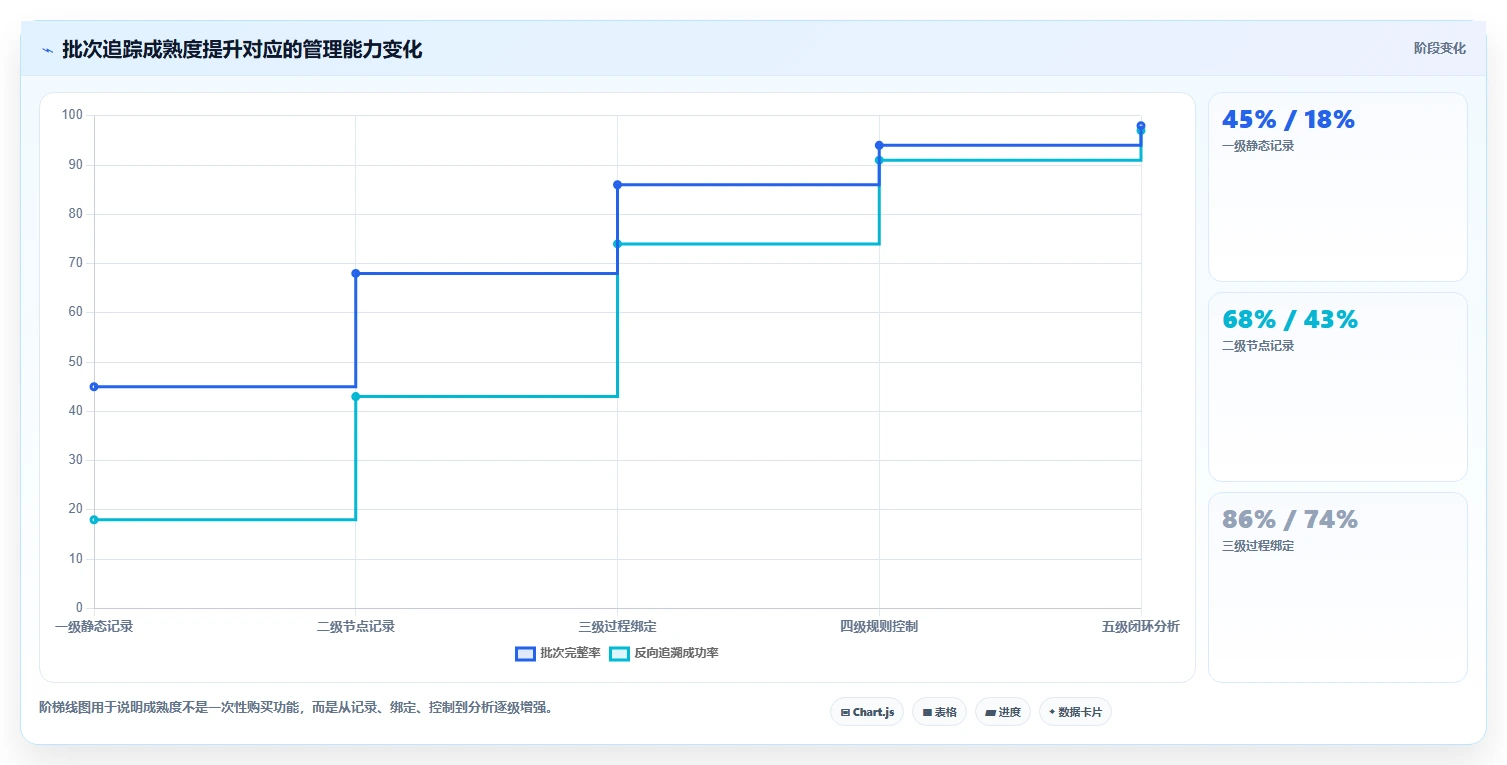1507x765 pixels.
Task: Toggle the 批次完整率 series via its legend label
Action: tap(570, 653)
